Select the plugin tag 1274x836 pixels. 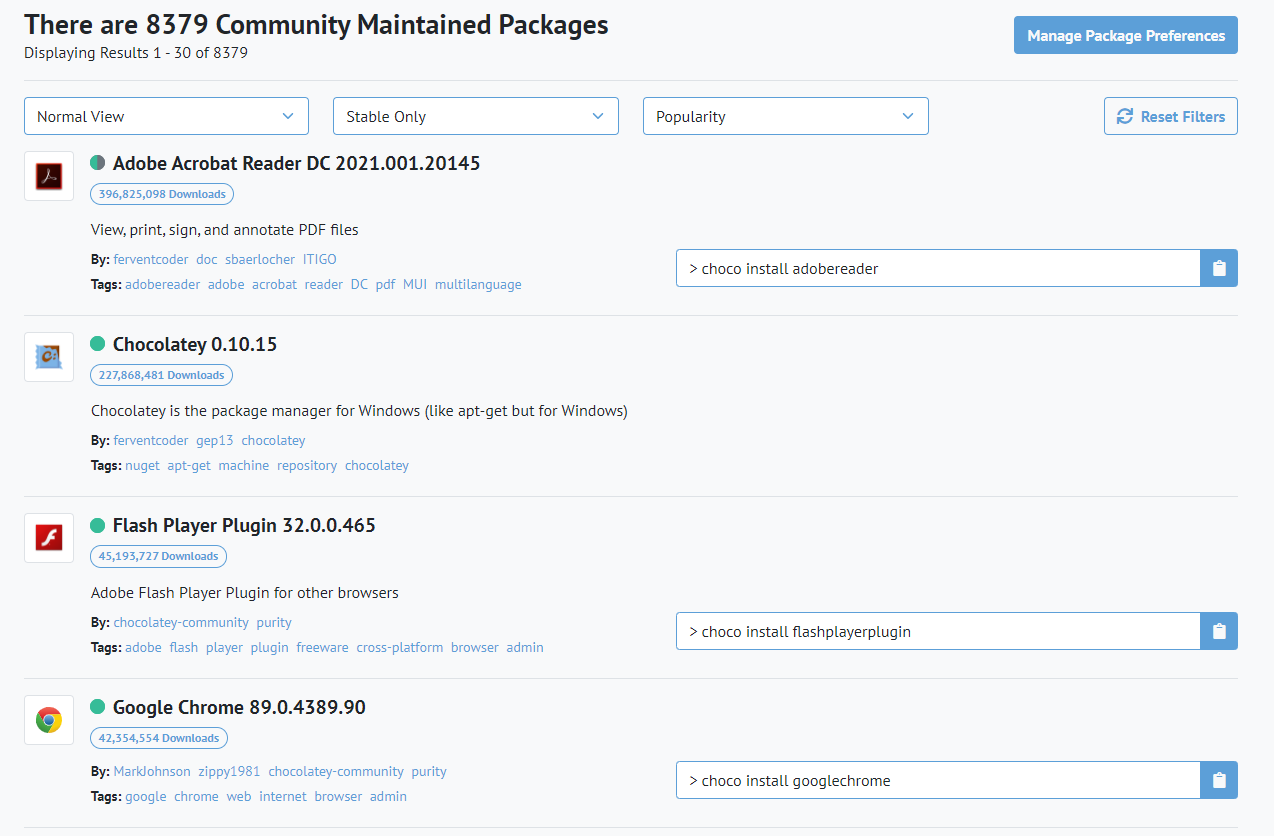tap(270, 647)
